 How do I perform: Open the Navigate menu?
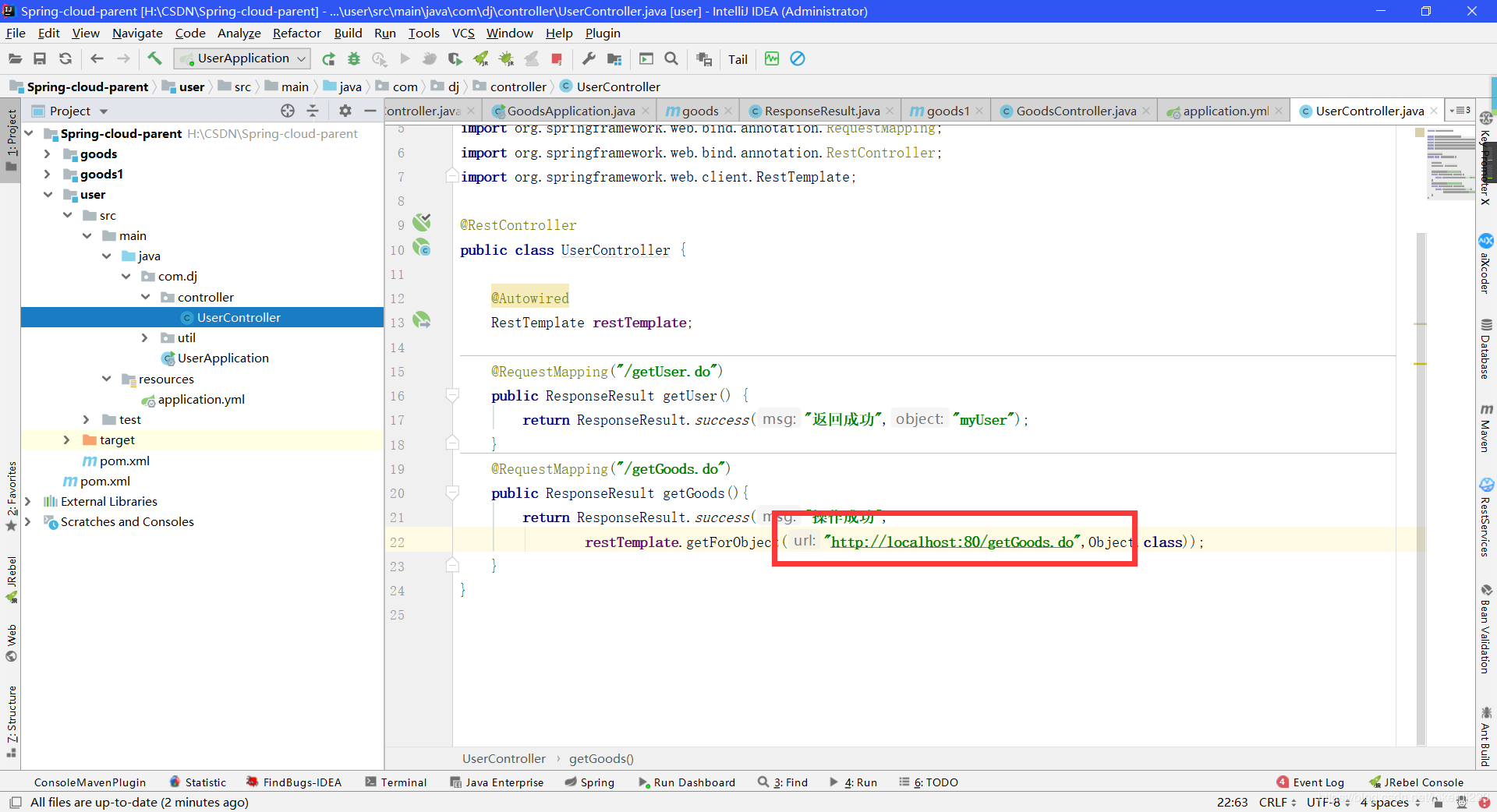[x=137, y=33]
